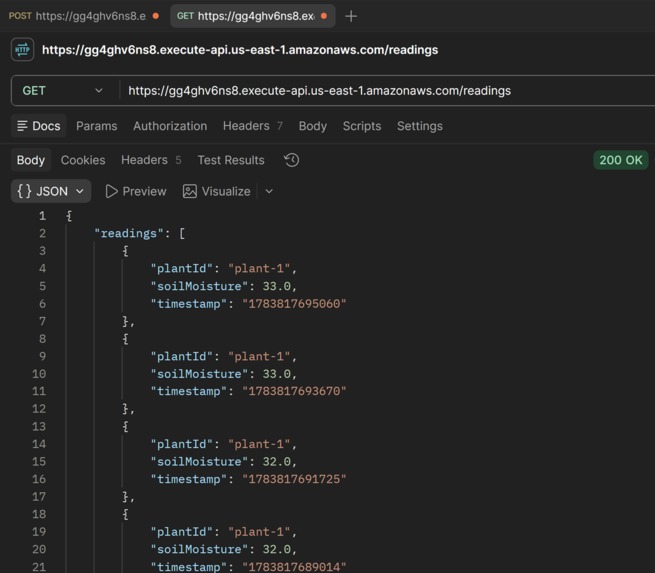Open the Authorization tab
The image size is (655, 573).
pyautogui.click(x=170, y=126)
